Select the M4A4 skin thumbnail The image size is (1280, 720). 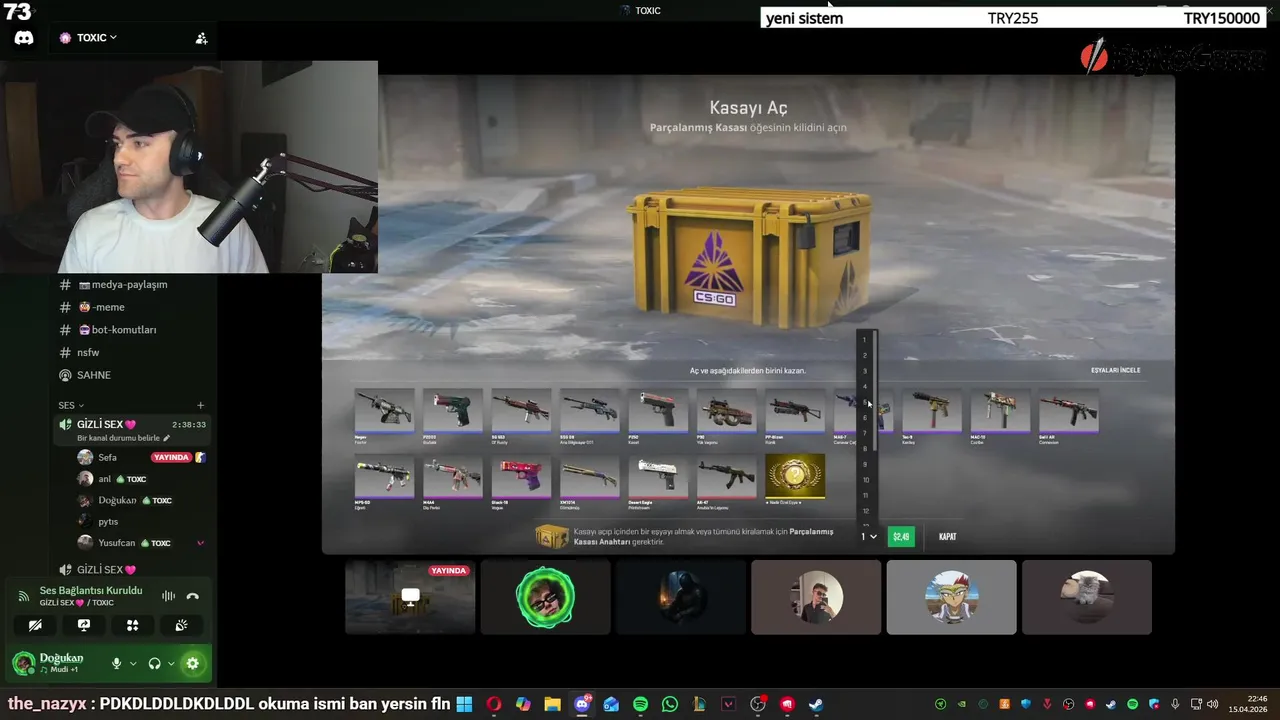pos(452,477)
